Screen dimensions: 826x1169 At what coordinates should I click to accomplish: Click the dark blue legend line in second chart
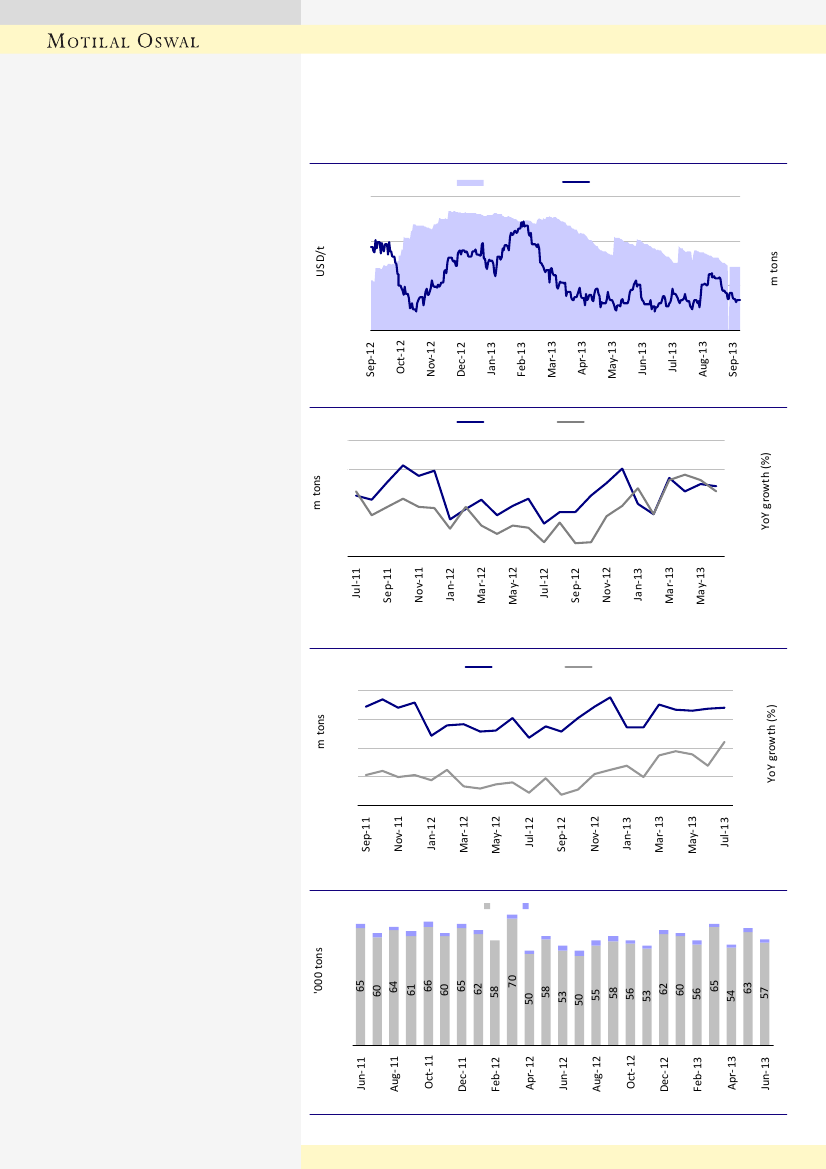click(470, 422)
